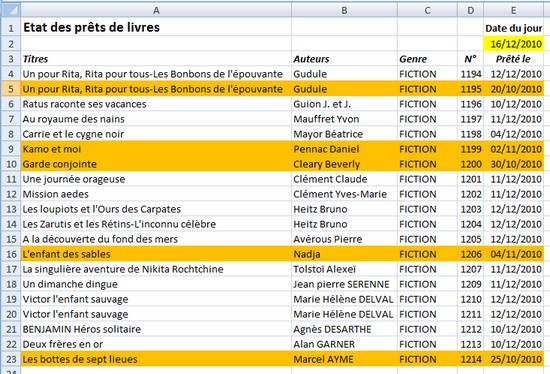Select number cell 1214

pyautogui.click(x=470, y=359)
